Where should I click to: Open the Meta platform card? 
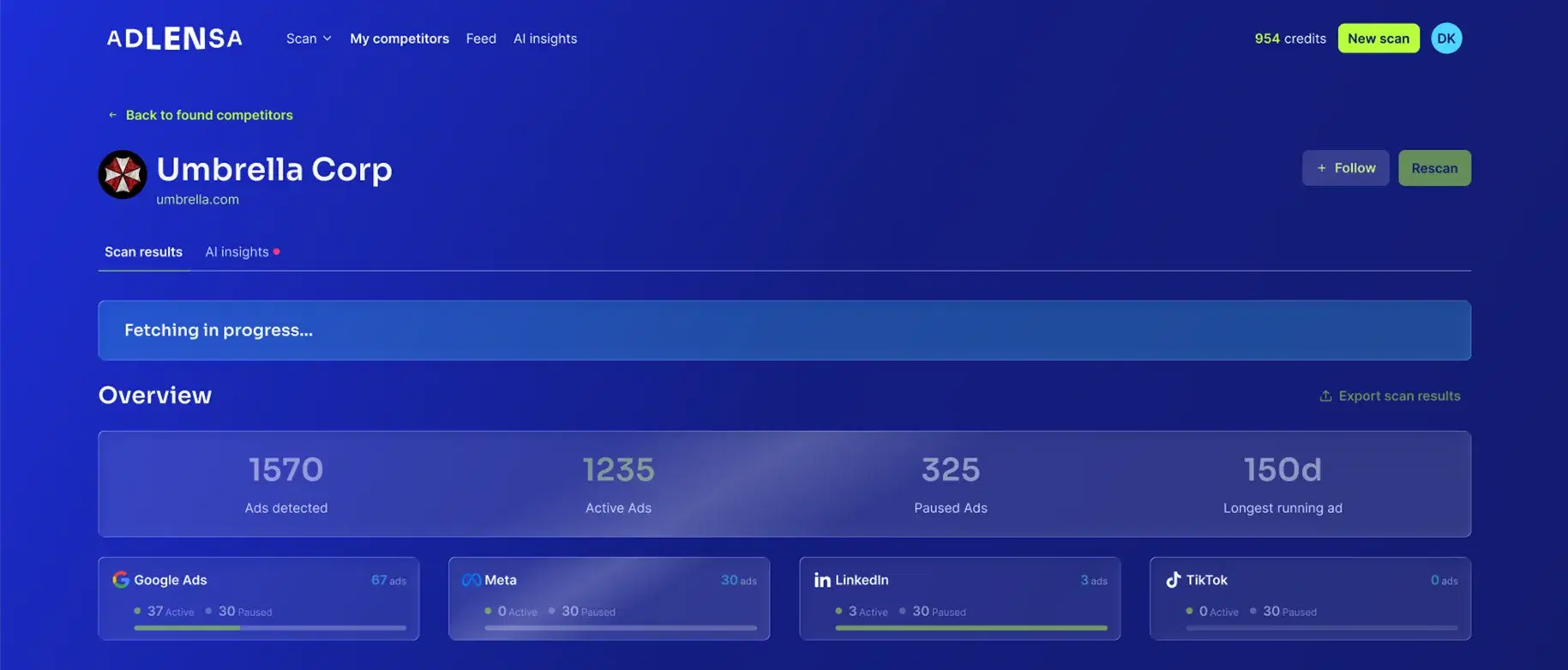(x=609, y=599)
